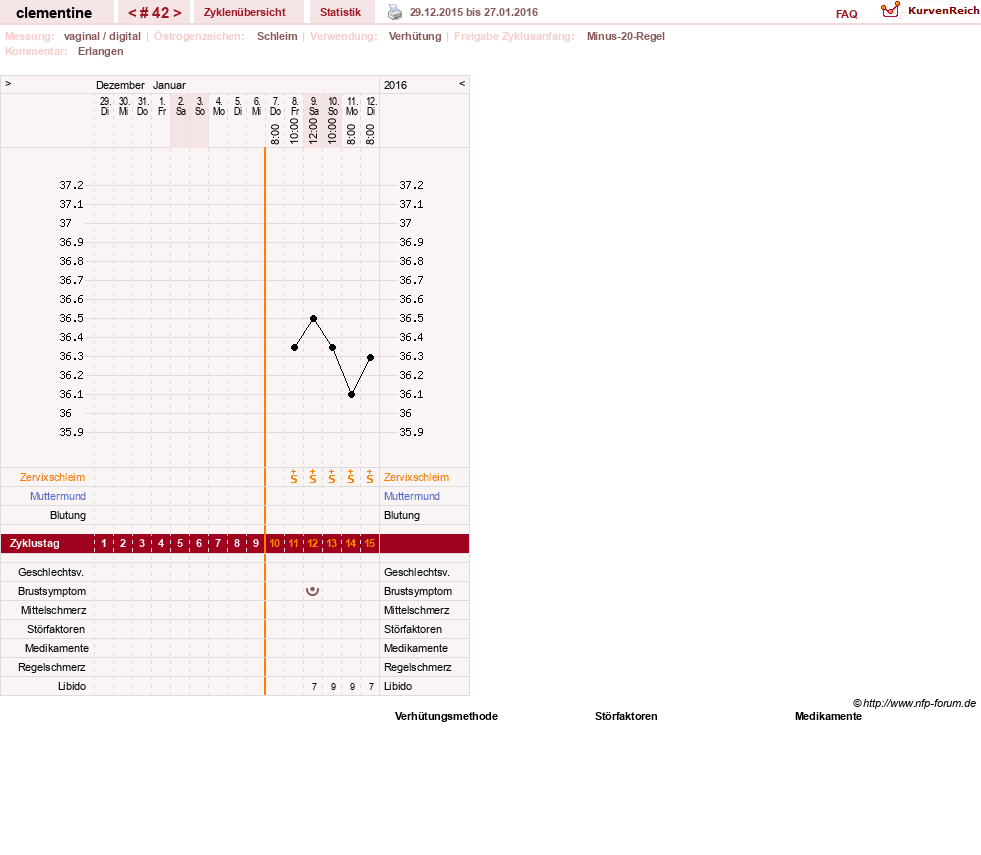Select the temperature point on Jan 10
The width and height of the screenshot is (981, 855).
tap(332, 347)
